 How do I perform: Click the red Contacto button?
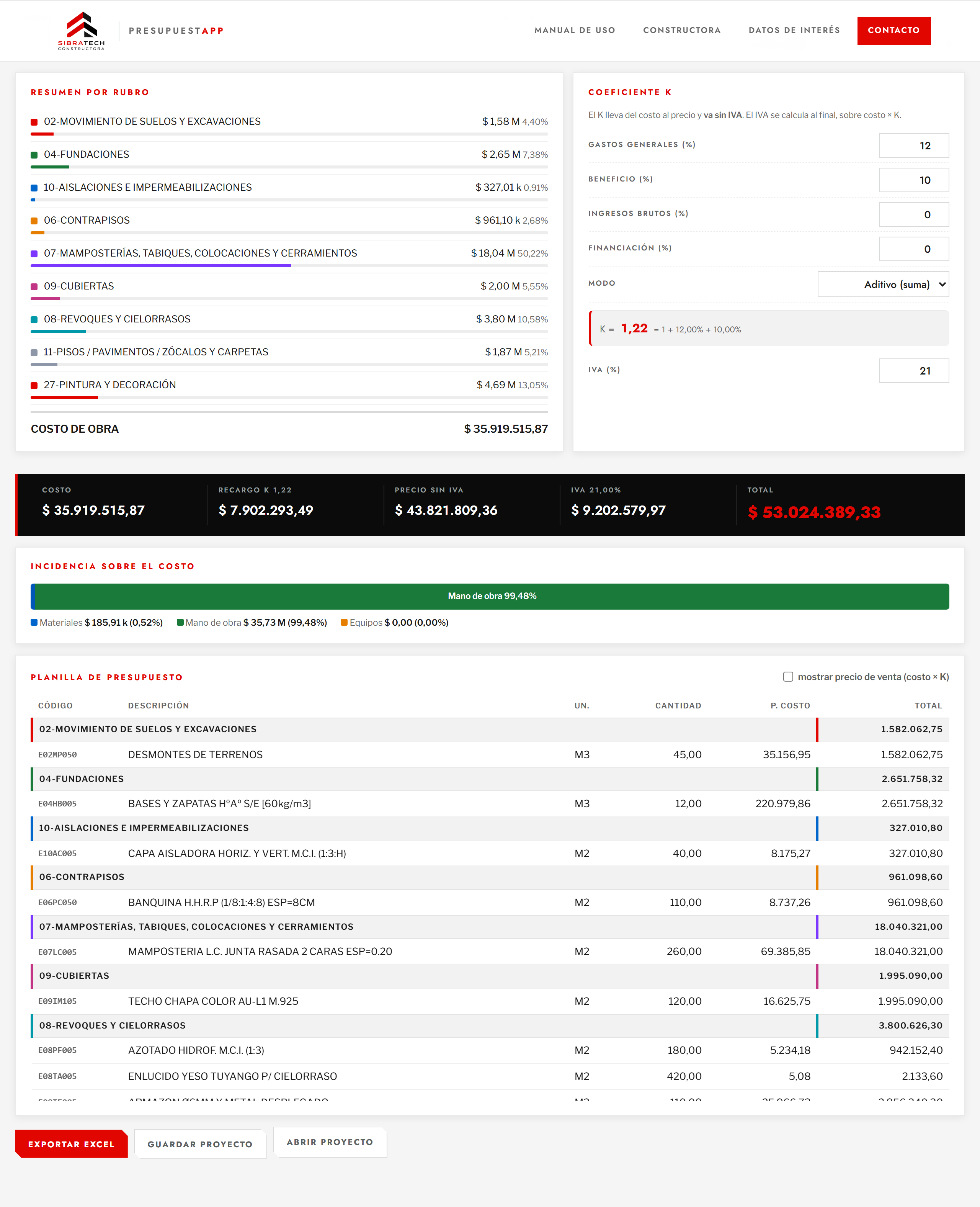pos(893,31)
